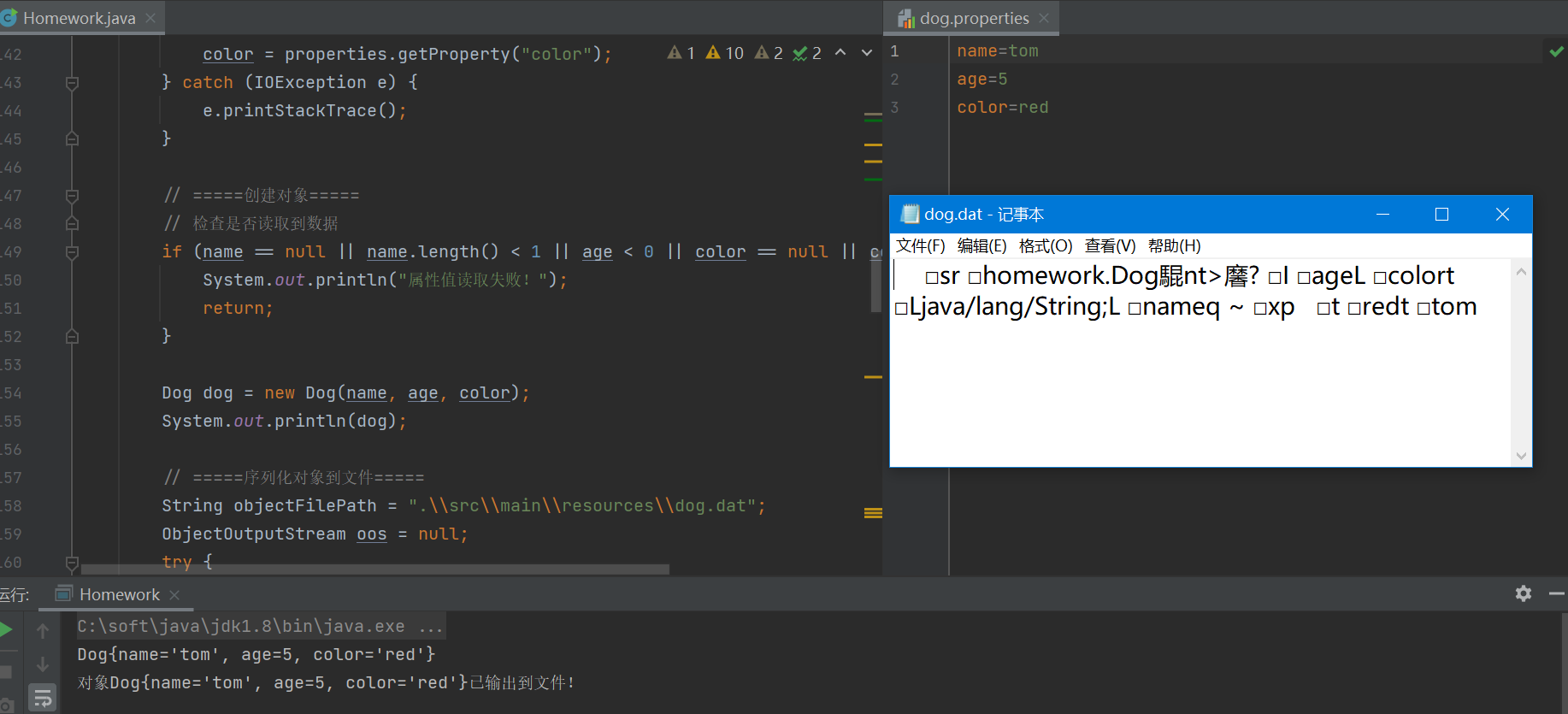
Task: Click the console output line 已输出到文件
Action: click(325, 683)
